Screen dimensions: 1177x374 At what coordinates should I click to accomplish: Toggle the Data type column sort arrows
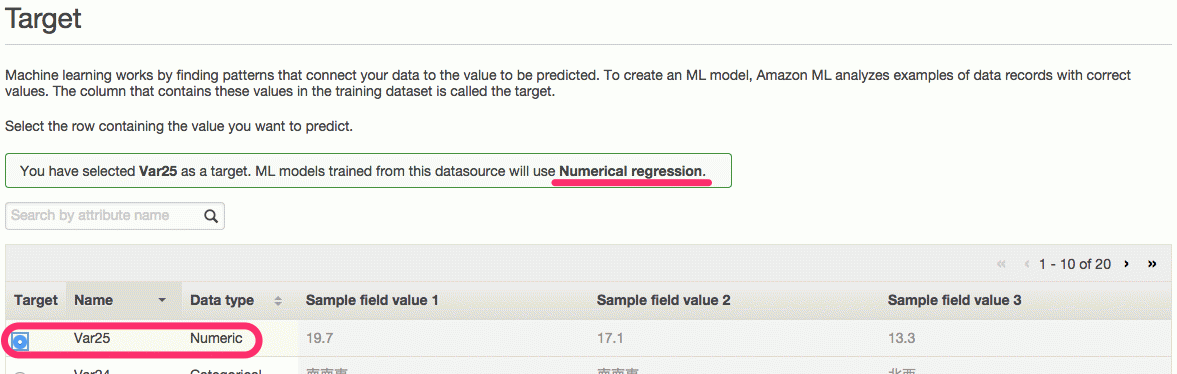click(278, 300)
